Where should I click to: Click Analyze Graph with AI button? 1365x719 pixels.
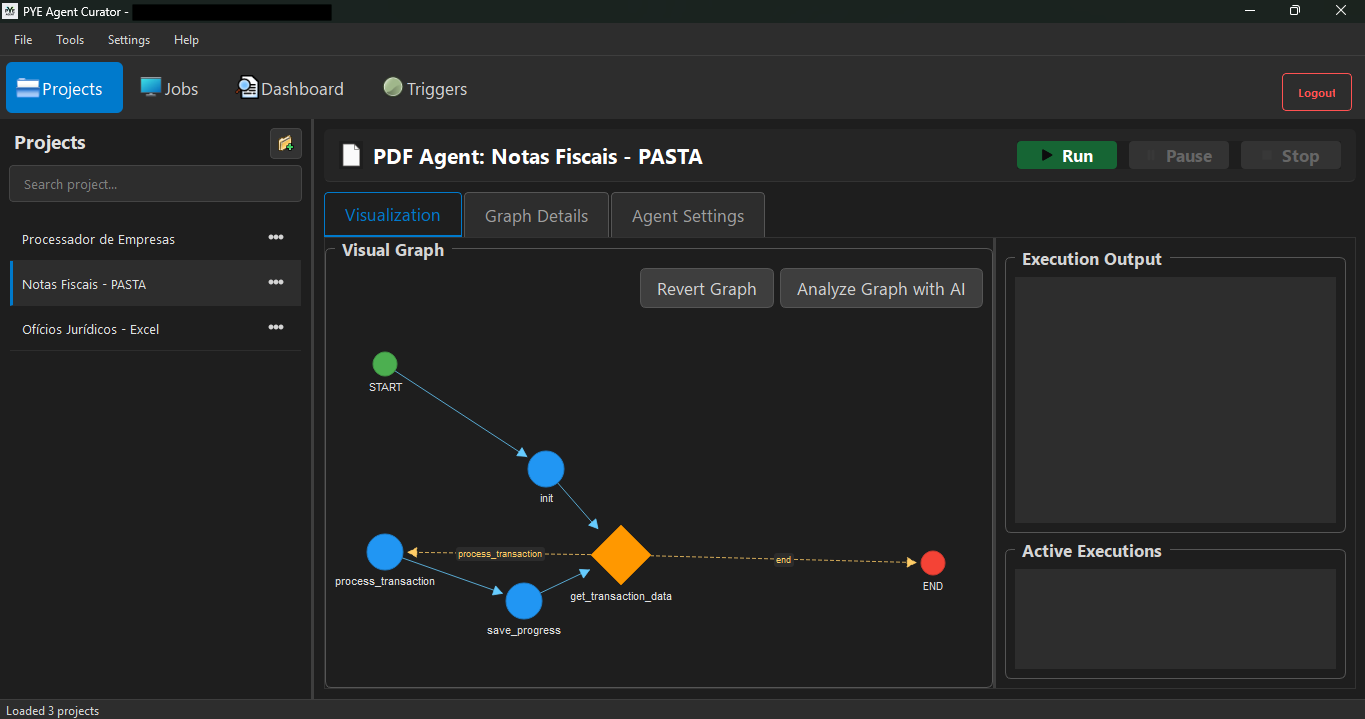(x=880, y=289)
